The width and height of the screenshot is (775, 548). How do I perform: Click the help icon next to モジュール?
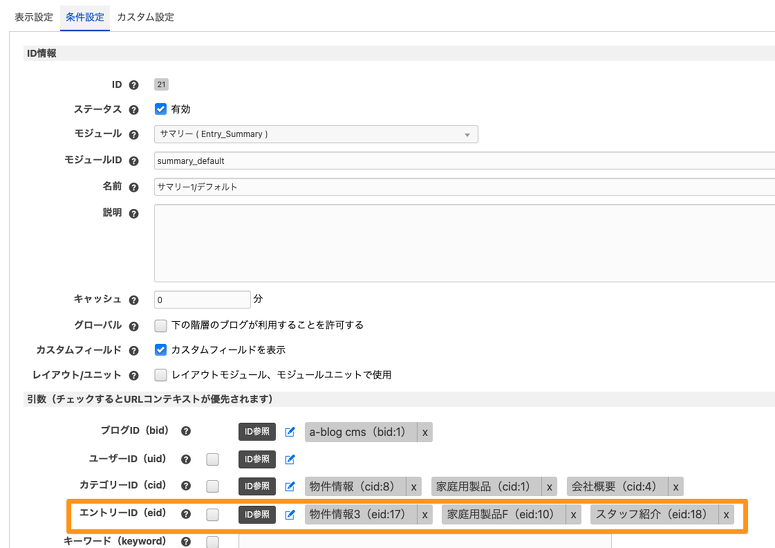[x=133, y=134]
